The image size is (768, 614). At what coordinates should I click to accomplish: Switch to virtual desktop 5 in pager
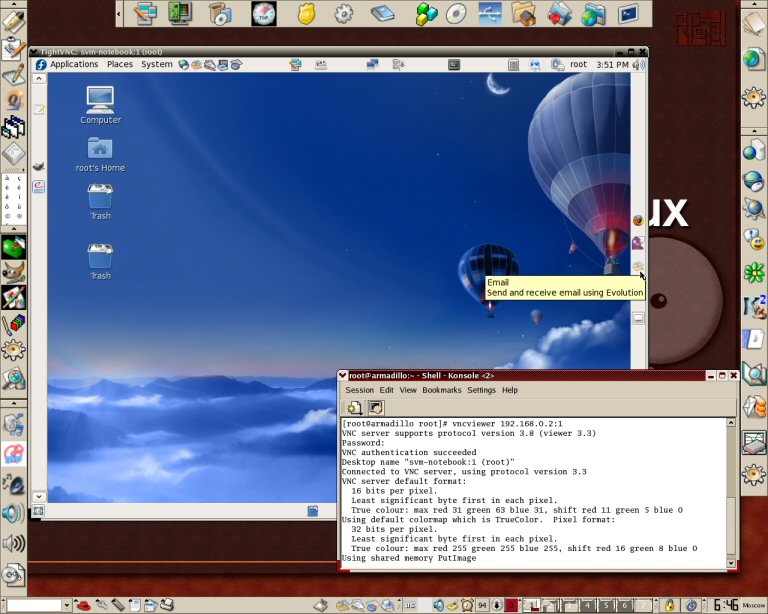606,606
